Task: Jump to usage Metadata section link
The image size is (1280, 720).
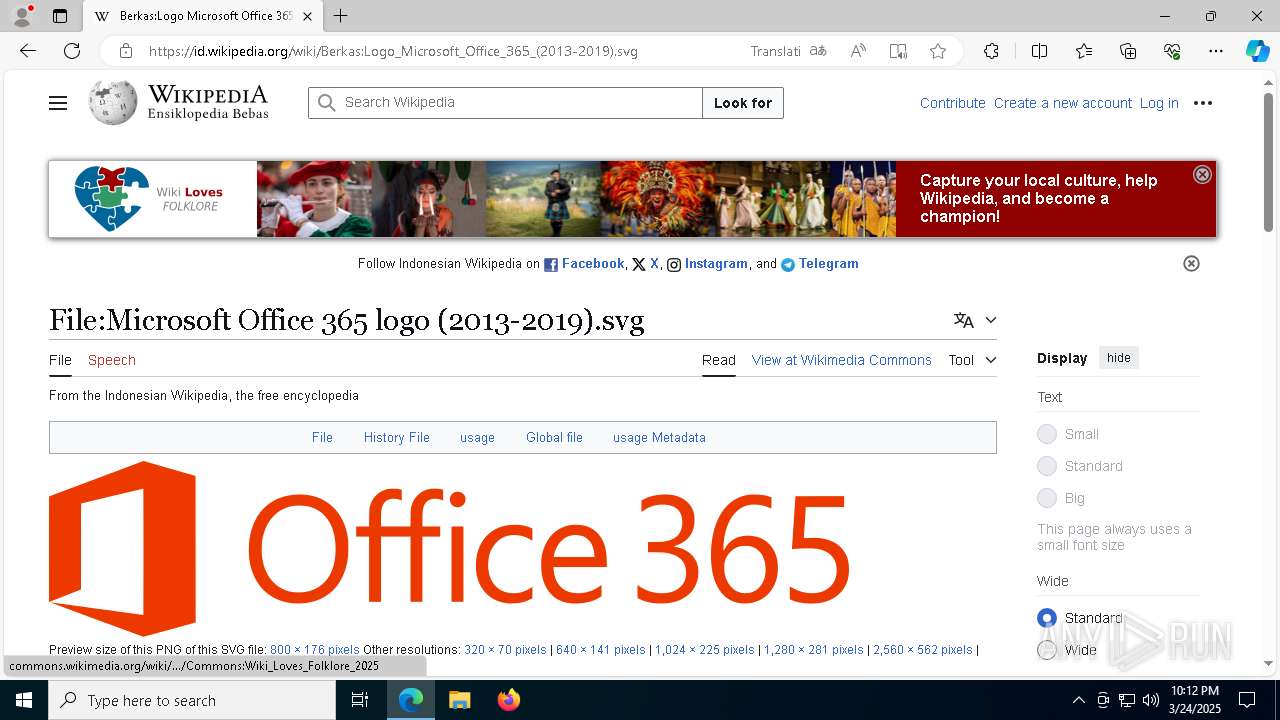Action: coord(659,437)
